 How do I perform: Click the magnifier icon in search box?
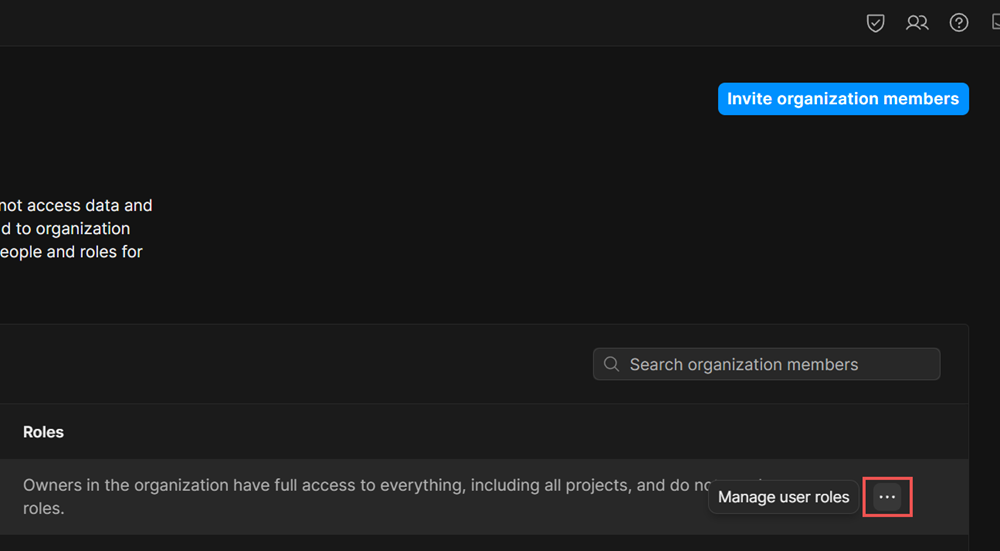click(611, 364)
